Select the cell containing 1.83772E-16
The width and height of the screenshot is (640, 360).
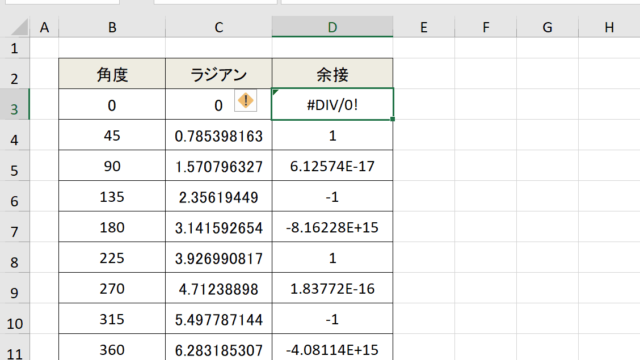coord(332,288)
